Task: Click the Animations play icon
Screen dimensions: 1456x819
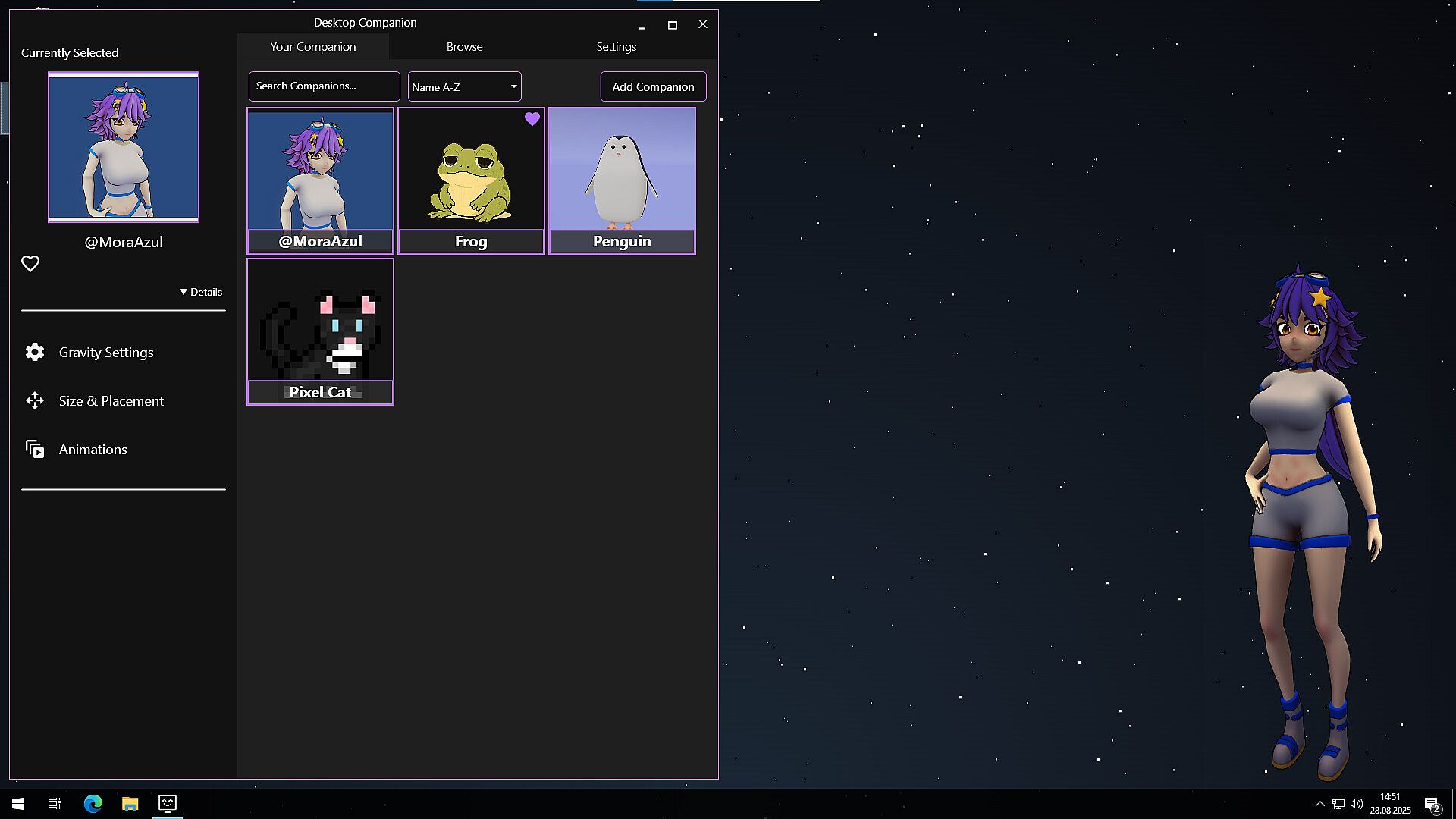Action: [x=35, y=449]
